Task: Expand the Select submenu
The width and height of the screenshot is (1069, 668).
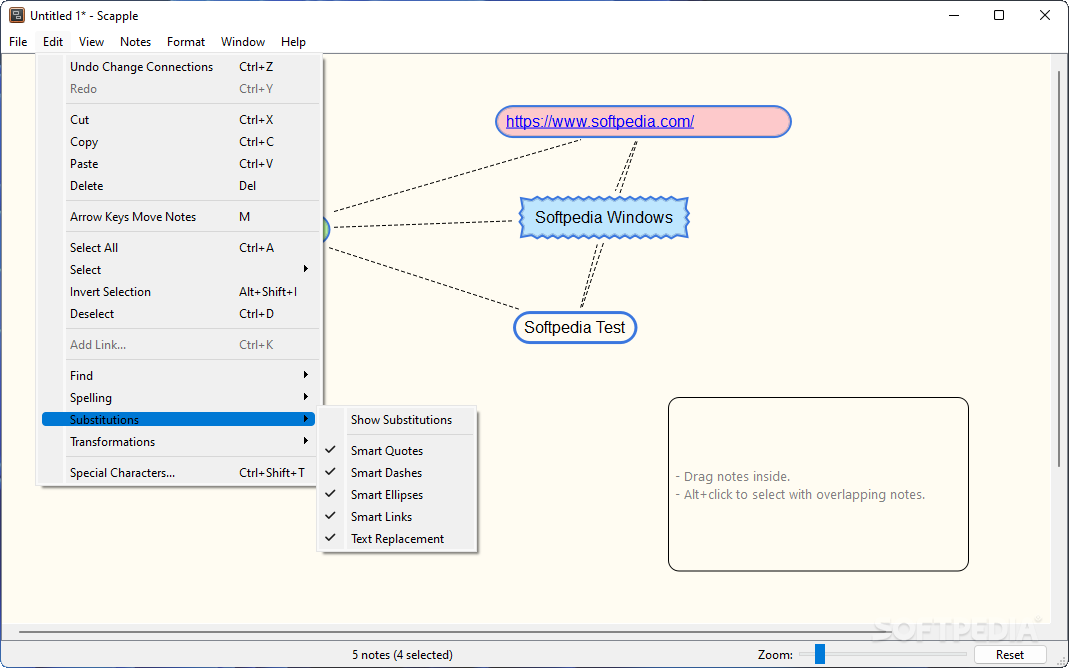Action: tap(179, 270)
